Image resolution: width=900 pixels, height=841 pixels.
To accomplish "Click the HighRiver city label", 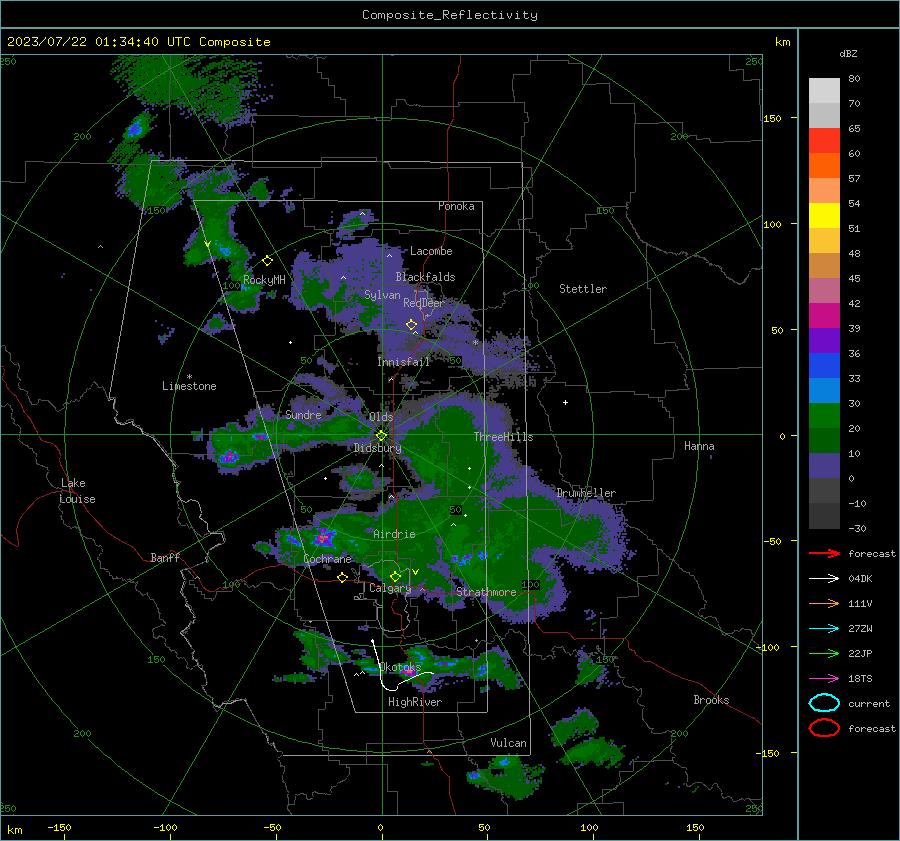I will [x=415, y=702].
